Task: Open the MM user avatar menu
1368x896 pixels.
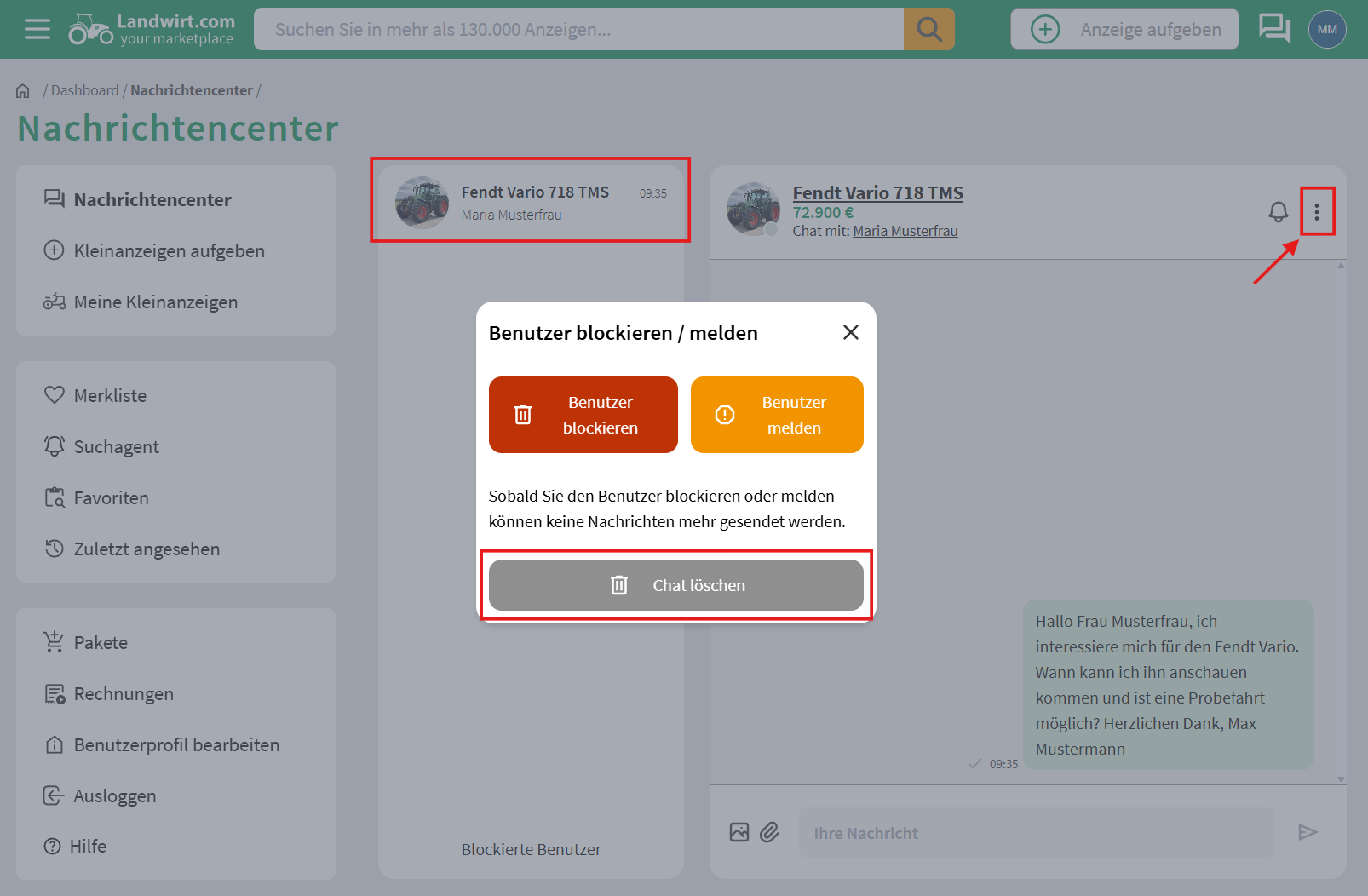Action: click(1326, 30)
